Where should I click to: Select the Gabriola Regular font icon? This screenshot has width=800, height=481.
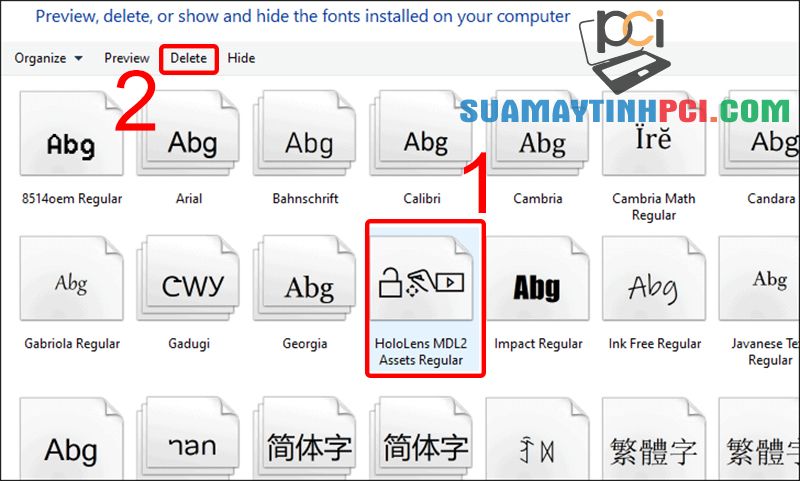(x=71, y=279)
